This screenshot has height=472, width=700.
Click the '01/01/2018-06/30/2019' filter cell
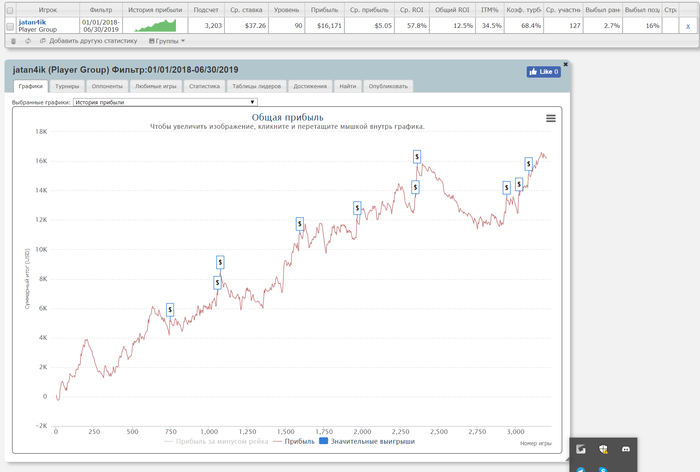point(101,26)
